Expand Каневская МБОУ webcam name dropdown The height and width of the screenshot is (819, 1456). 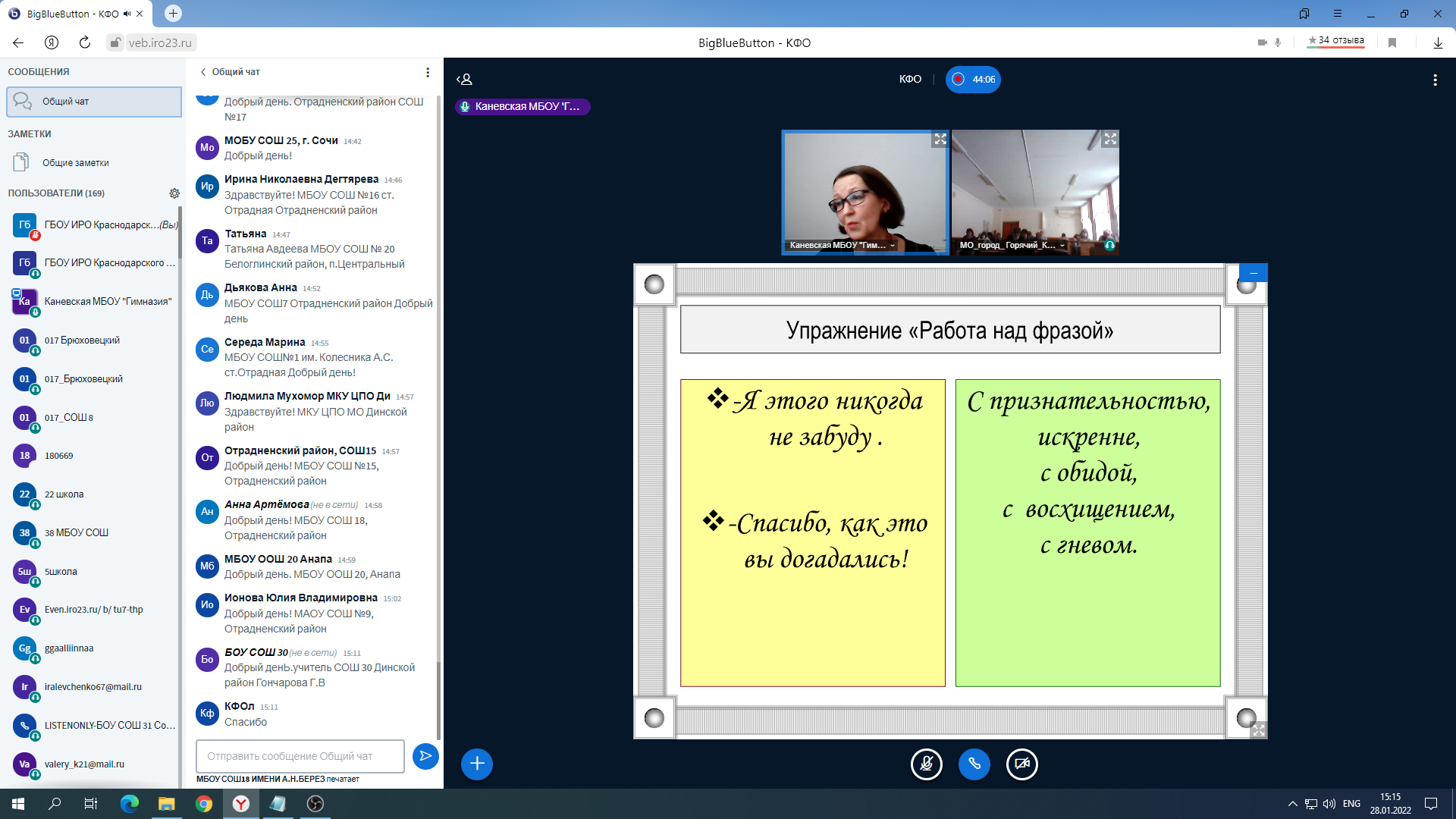892,246
